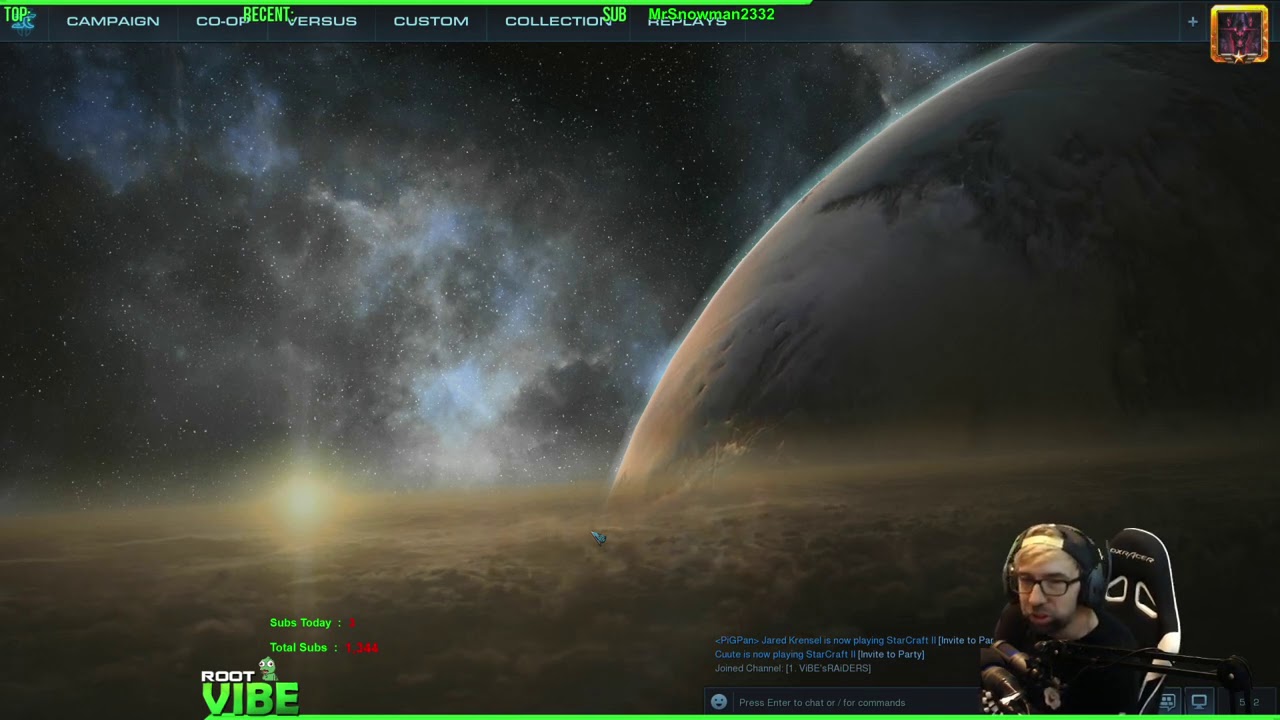The image size is (1280, 720).
Task: Open the ViBE'sRAiDERS channel link
Action: click(828, 668)
